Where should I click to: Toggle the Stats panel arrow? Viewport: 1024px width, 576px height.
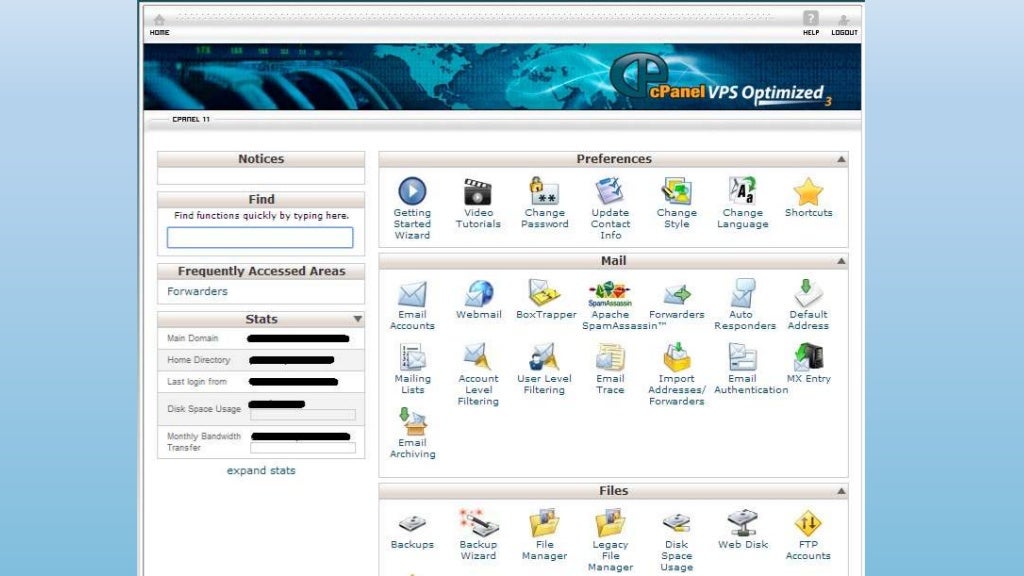357,319
